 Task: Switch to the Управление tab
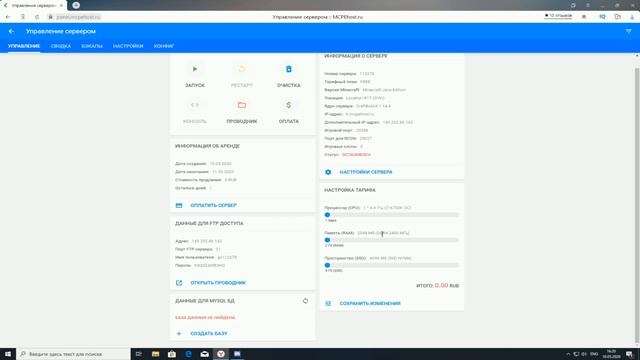click(24, 46)
